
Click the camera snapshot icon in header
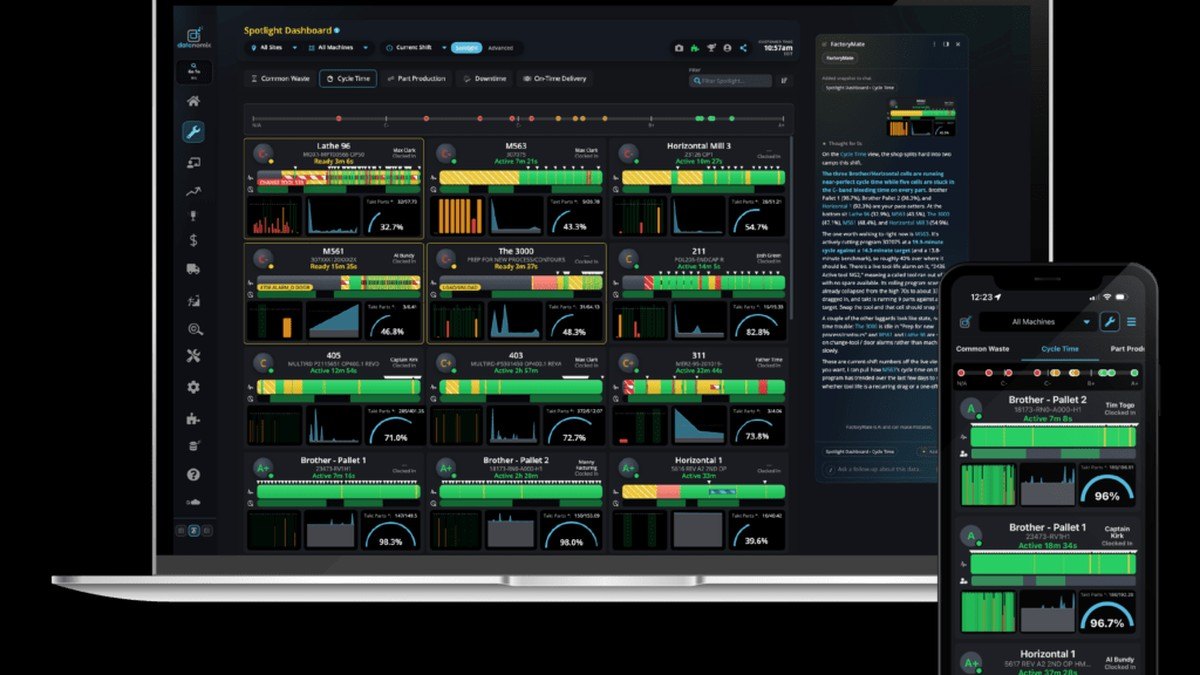pyautogui.click(x=679, y=47)
